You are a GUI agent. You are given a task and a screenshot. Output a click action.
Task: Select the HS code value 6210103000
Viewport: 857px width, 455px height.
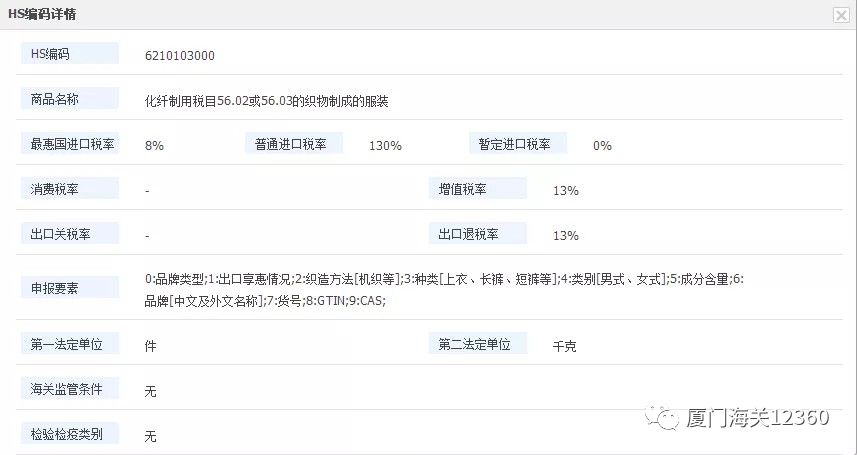pos(180,56)
